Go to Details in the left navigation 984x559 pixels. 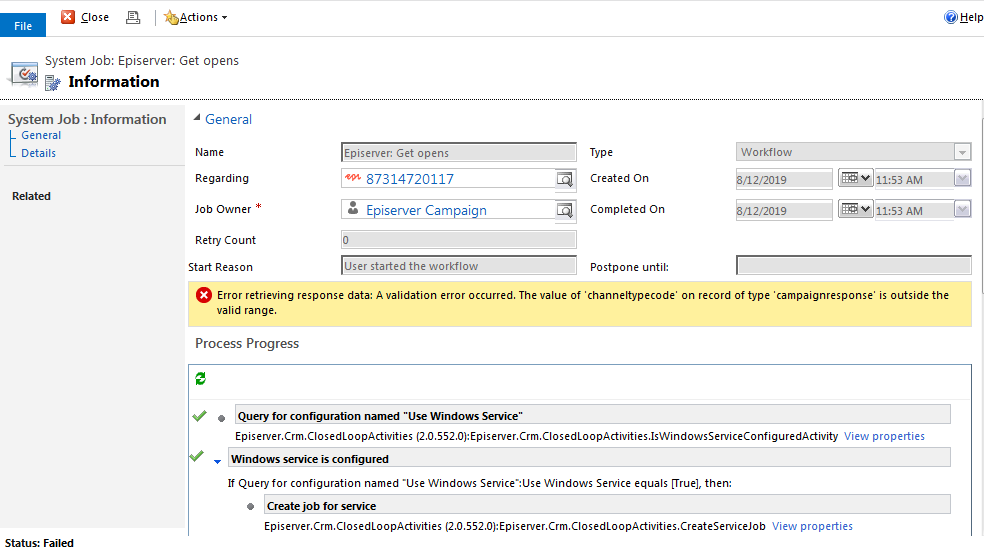click(x=38, y=153)
